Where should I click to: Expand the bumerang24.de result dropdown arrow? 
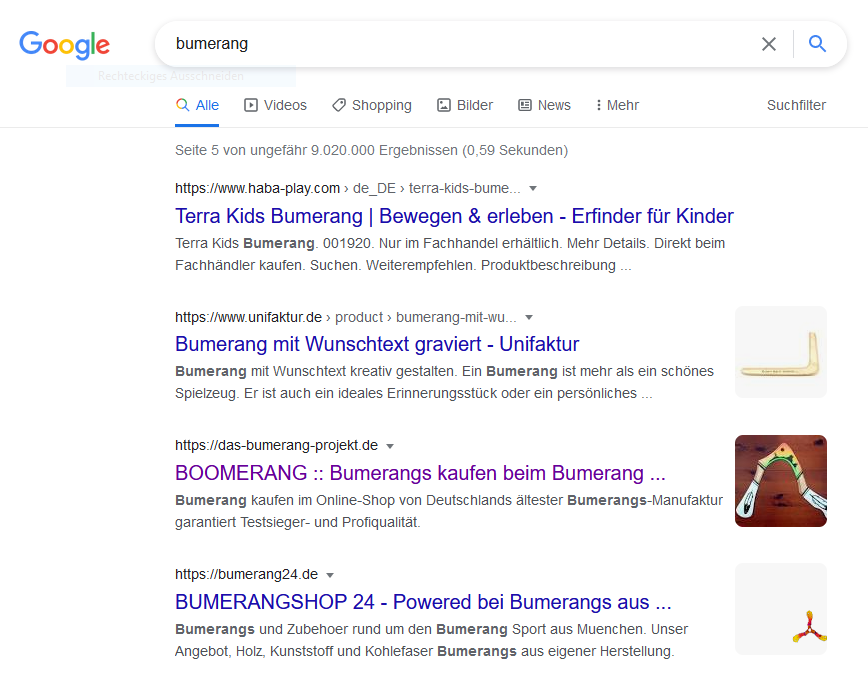[x=330, y=575]
